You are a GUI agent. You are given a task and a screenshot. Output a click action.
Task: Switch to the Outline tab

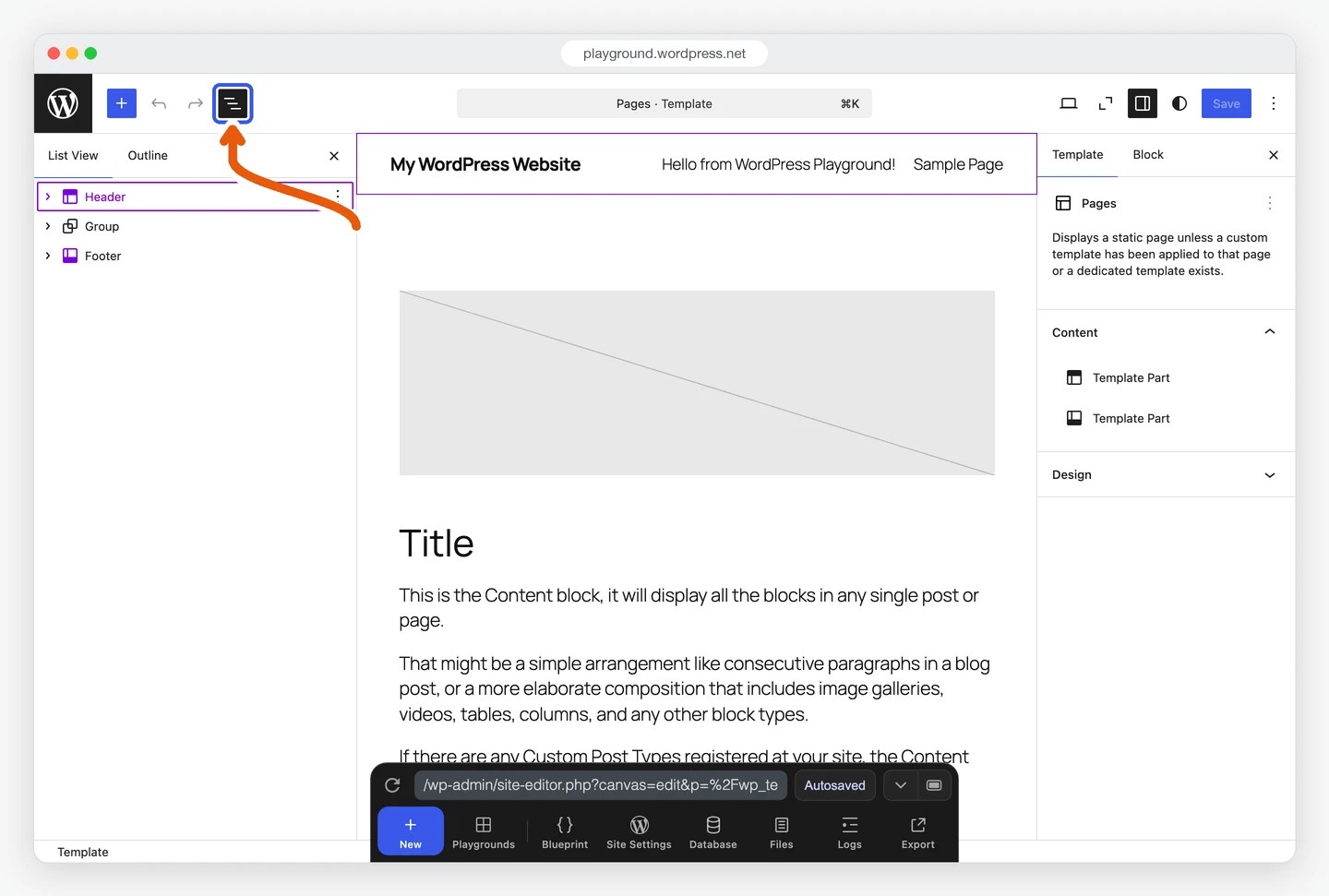148,155
